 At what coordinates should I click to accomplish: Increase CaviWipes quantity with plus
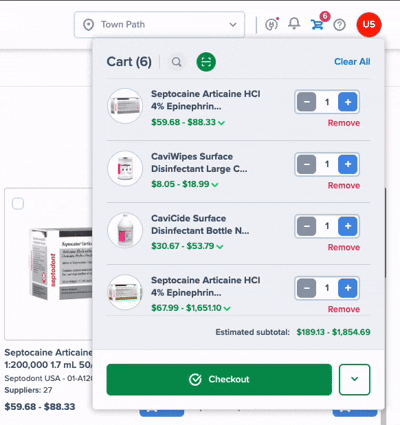tap(348, 164)
